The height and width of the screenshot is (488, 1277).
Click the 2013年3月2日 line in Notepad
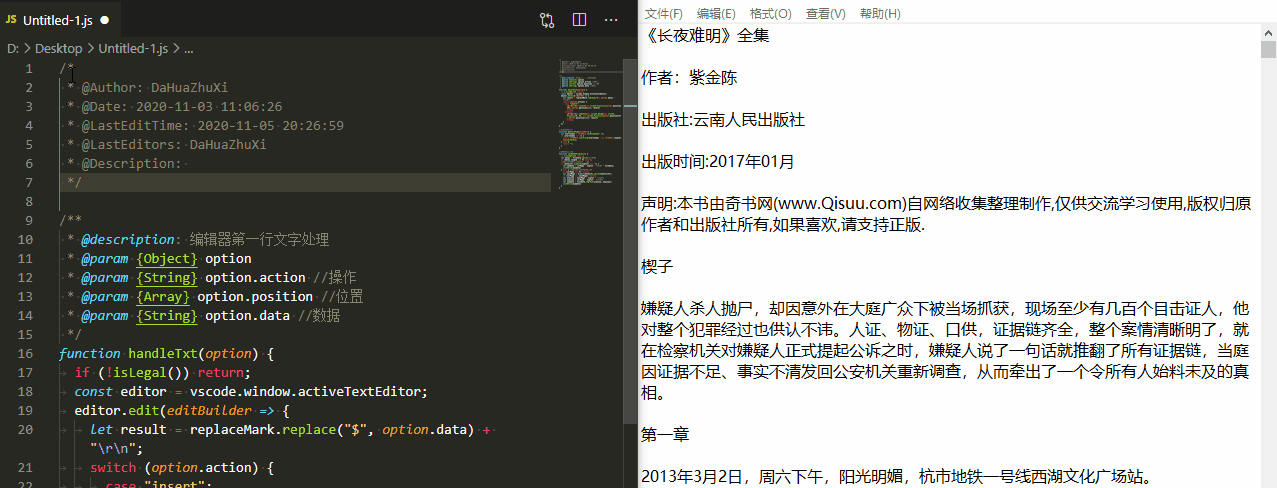pos(897,476)
